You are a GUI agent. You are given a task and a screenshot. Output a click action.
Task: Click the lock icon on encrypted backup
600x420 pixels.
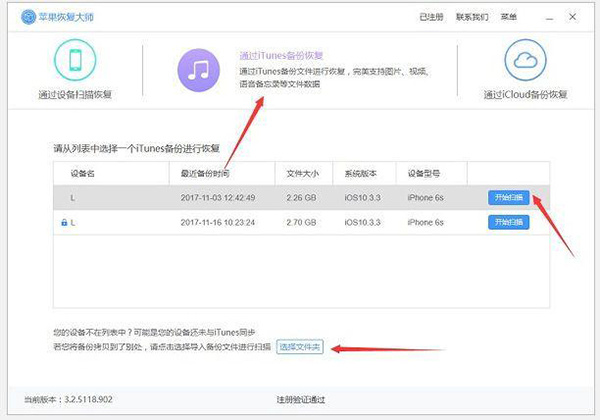(62, 223)
